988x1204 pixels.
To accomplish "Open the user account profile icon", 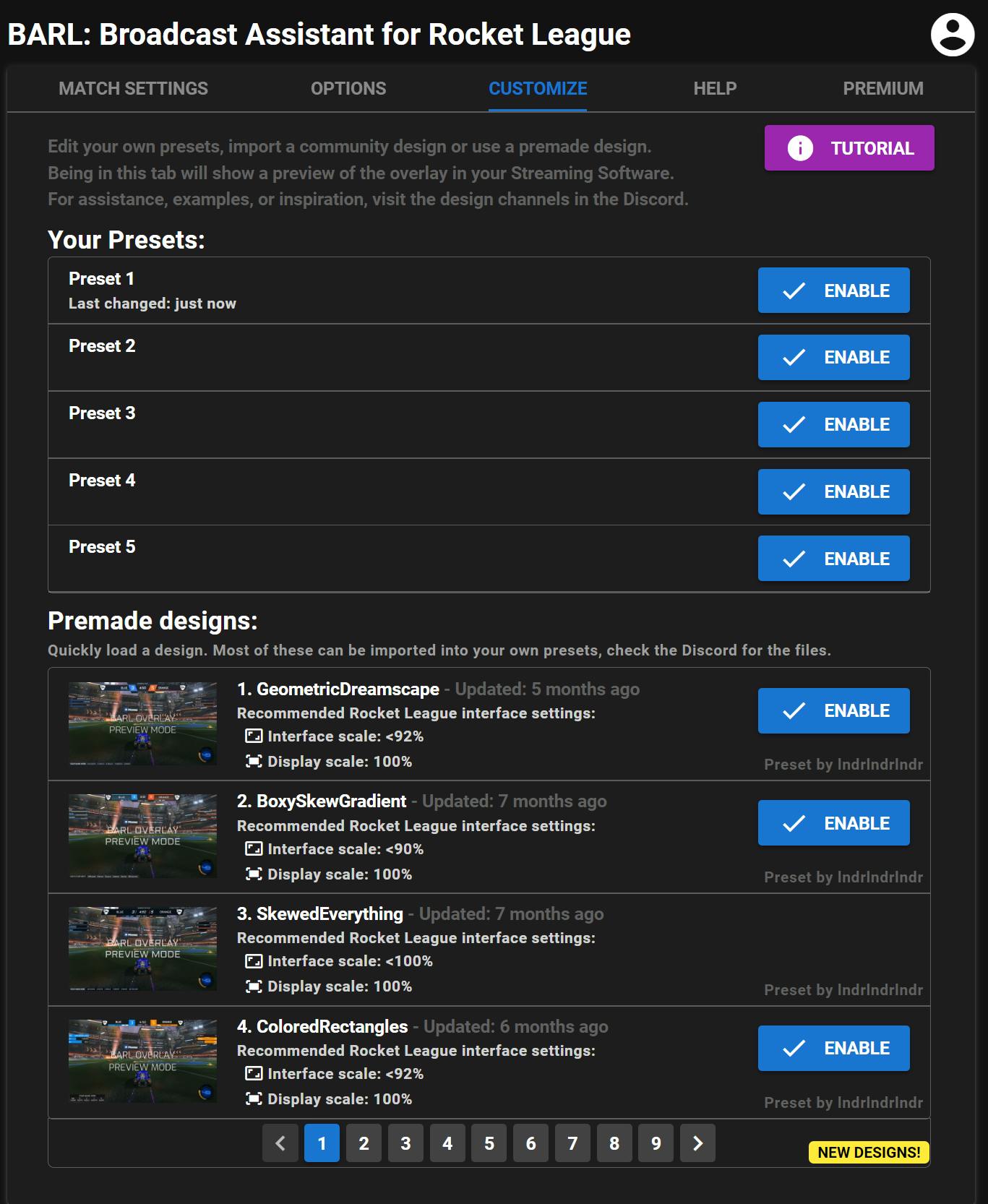I will point(952,35).
